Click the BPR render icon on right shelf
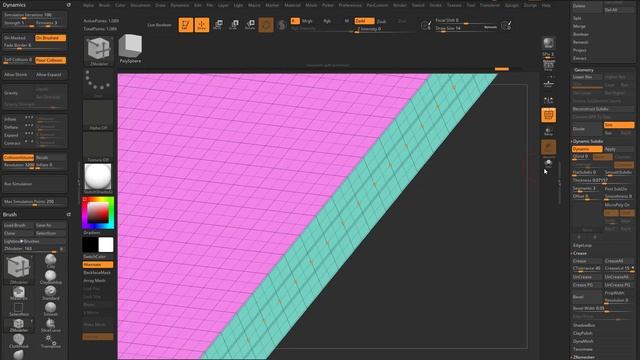Screen dimensions: 640x360 tap(548, 44)
